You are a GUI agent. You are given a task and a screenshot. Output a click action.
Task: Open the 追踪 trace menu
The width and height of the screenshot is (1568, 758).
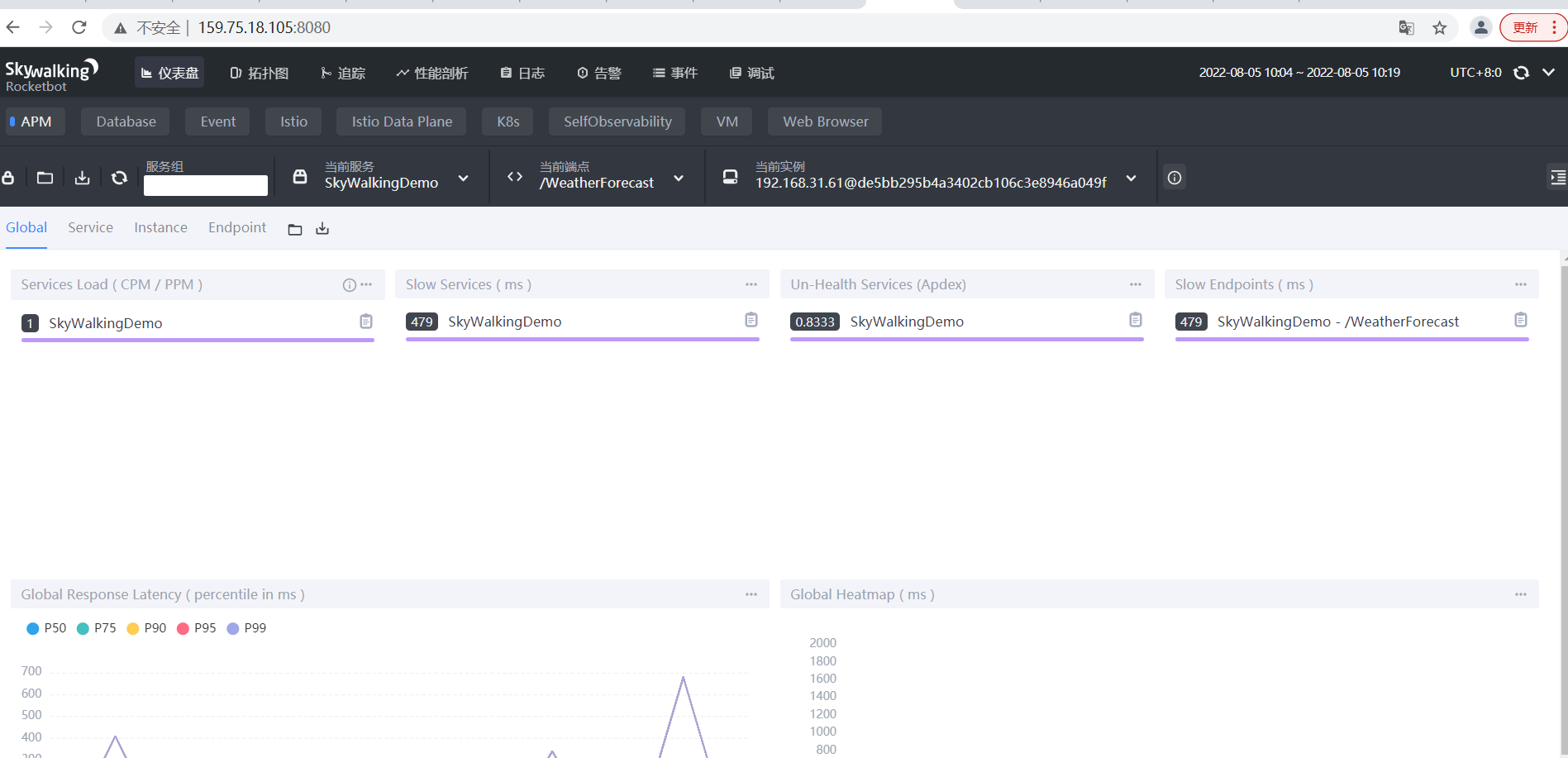(x=343, y=73)
